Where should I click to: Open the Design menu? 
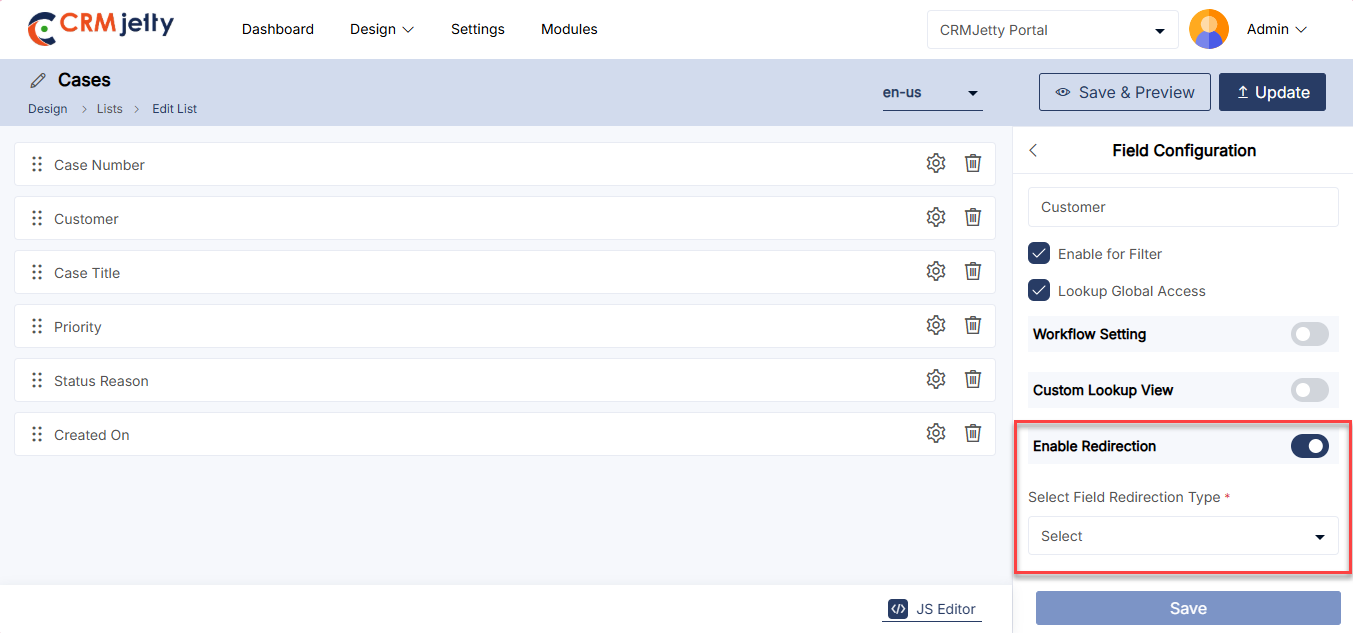coord(381,30)
